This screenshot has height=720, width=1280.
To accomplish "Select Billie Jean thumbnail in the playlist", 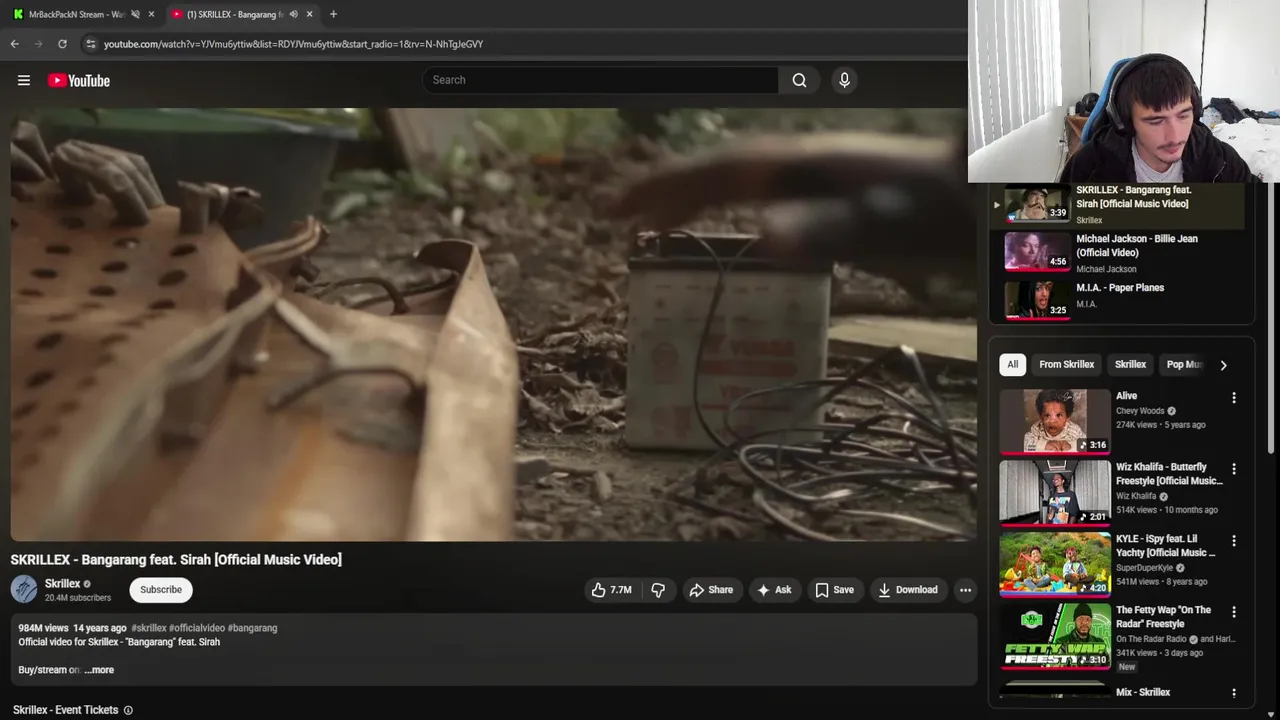I will pyautogui.click(x=1037, y=252).
